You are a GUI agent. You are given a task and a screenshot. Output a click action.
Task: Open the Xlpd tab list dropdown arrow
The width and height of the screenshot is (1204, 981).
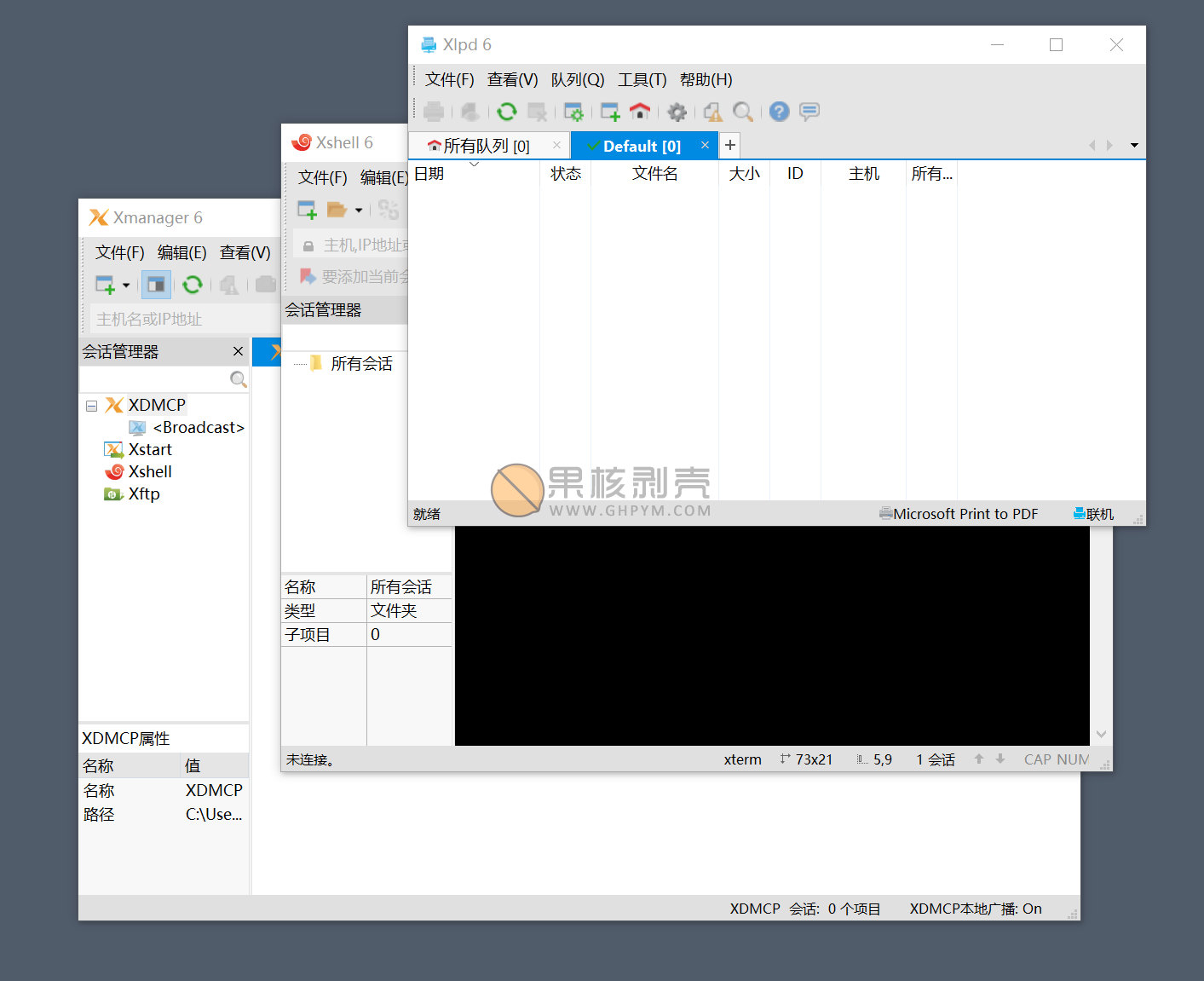point(1134,146)
